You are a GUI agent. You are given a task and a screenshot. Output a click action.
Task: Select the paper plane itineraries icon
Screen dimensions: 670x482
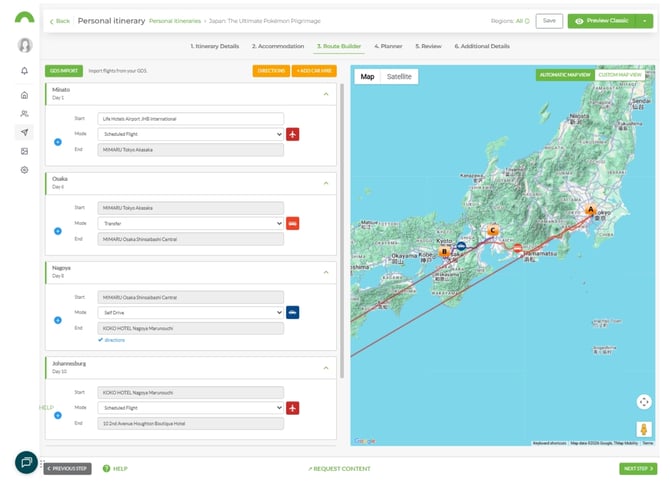pos(24,132)
